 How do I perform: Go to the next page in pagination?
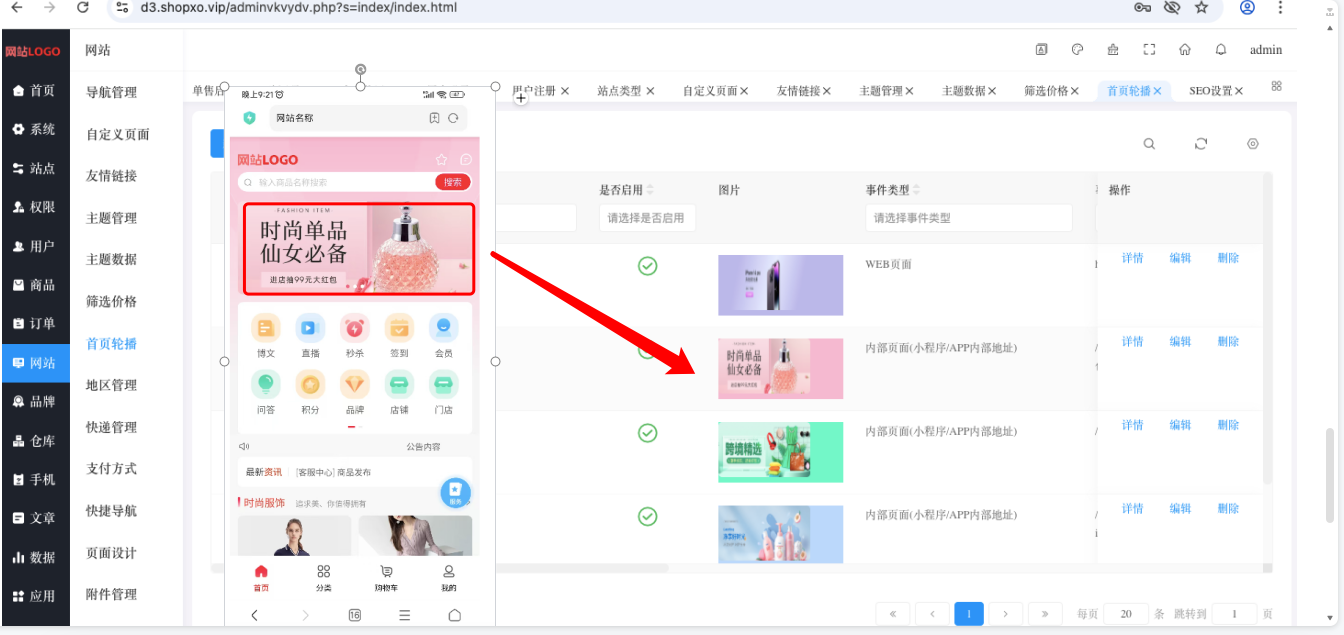pos(1005,613)
